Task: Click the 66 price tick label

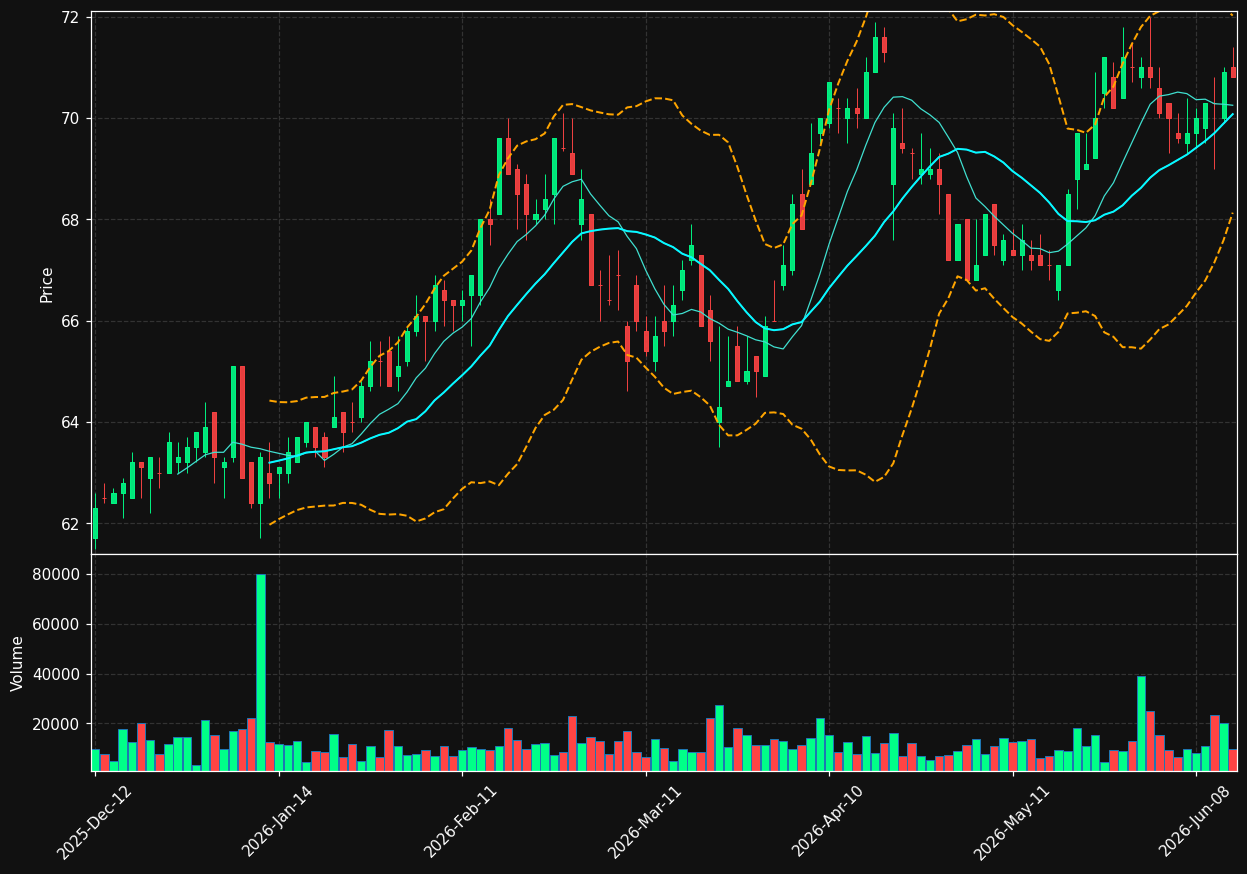Action: click(70, 321)
